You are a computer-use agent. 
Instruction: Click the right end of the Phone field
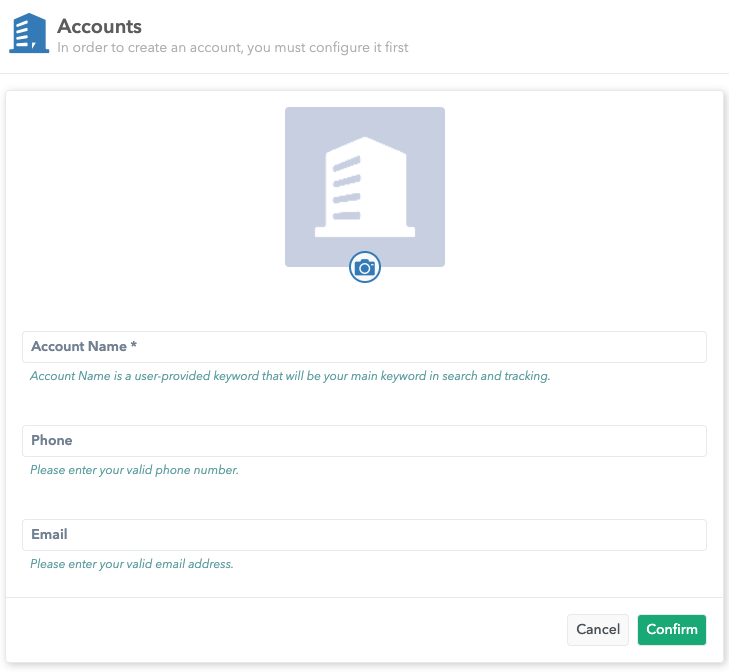[x=690, y=441]
